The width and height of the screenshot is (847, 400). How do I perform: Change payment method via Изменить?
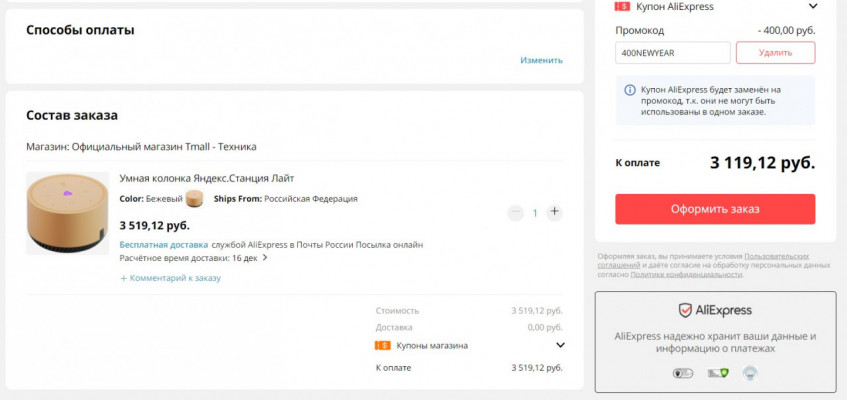pyautogui.click(x=541, y=60)
